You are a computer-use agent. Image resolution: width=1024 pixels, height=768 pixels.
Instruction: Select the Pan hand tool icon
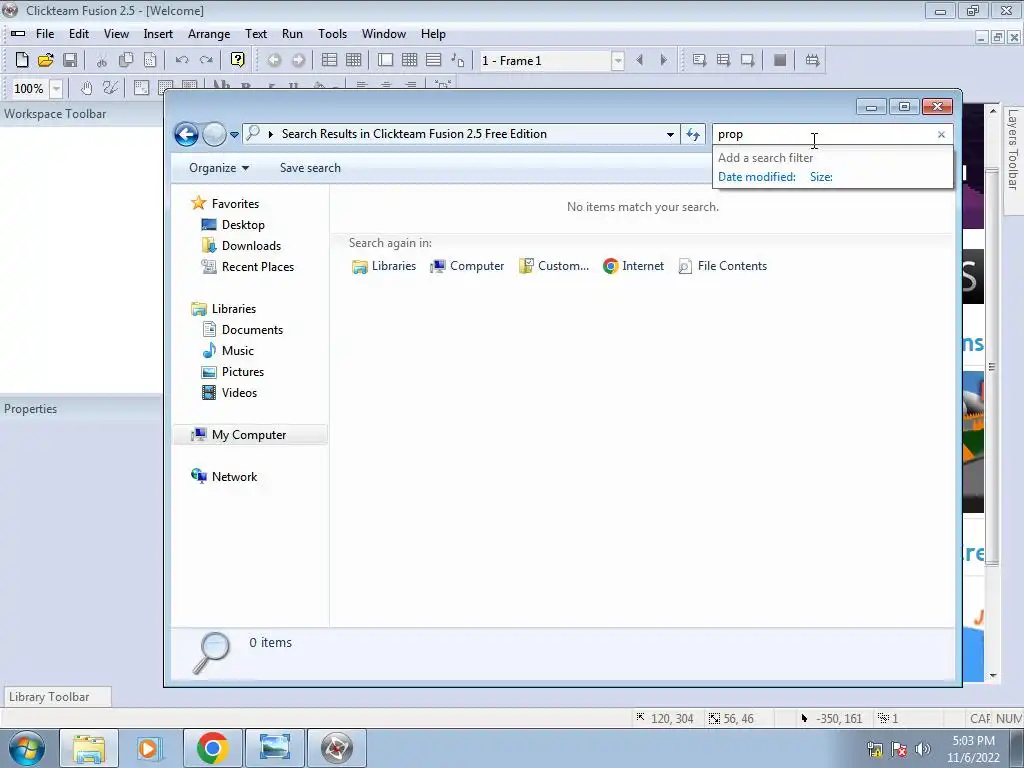(x=86, y=88)
